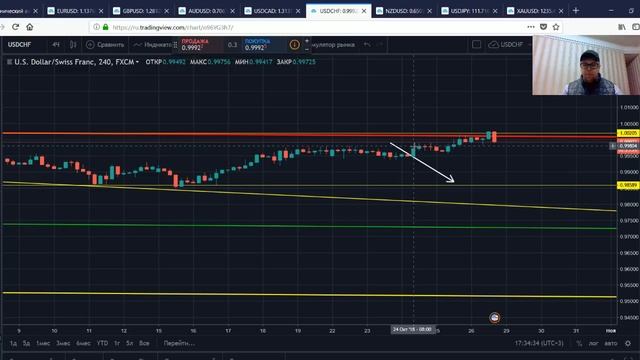Select the 1г time range

tap(117, 343)
